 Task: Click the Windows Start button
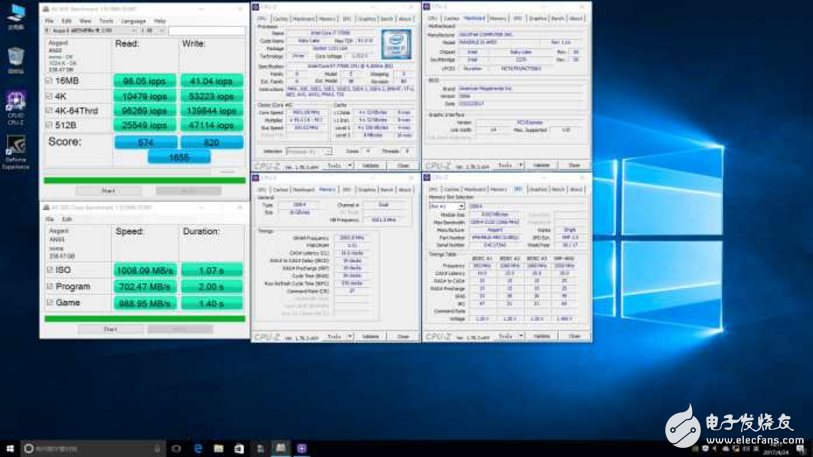coord(10,449)
